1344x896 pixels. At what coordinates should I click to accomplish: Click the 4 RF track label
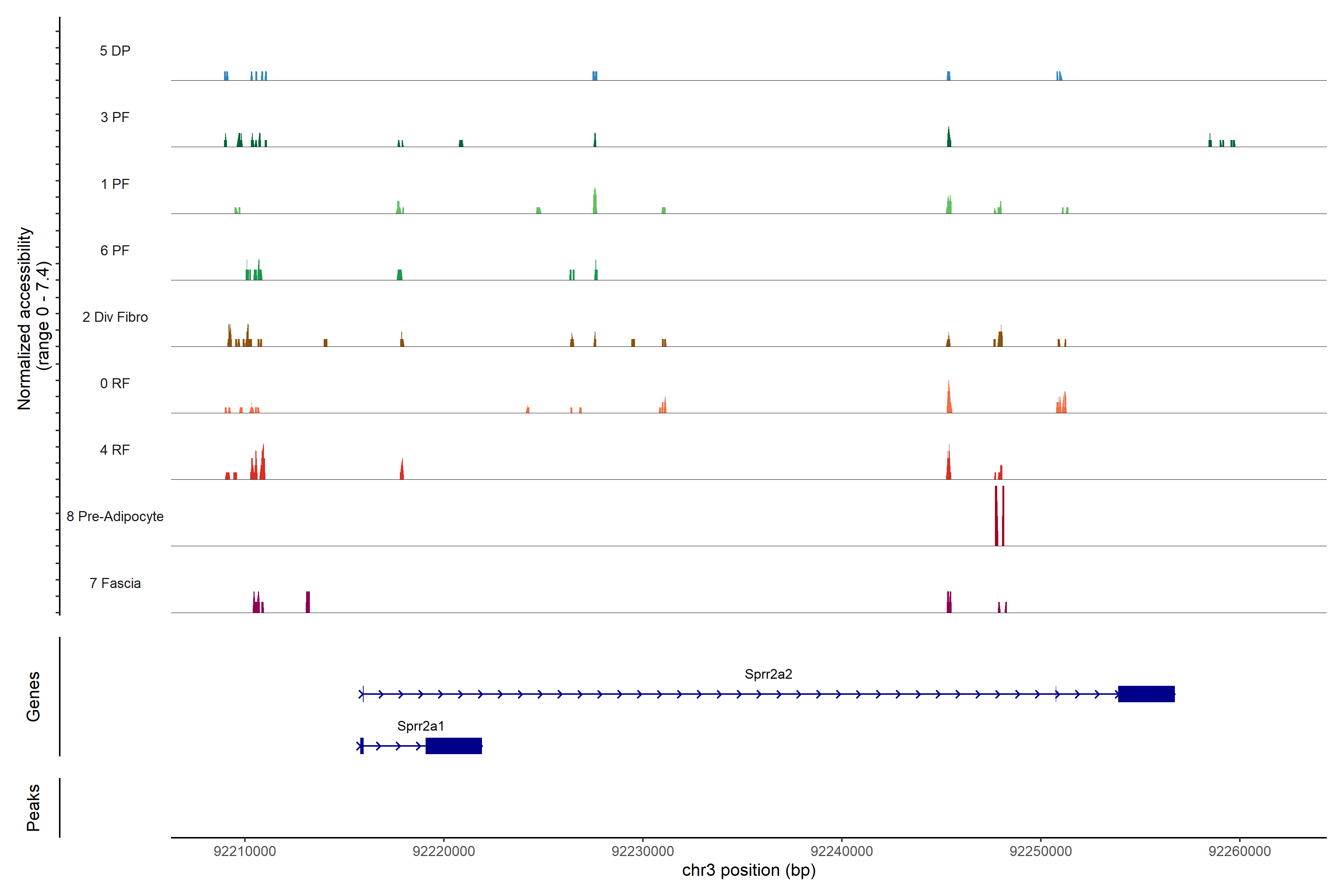[115, 450]
